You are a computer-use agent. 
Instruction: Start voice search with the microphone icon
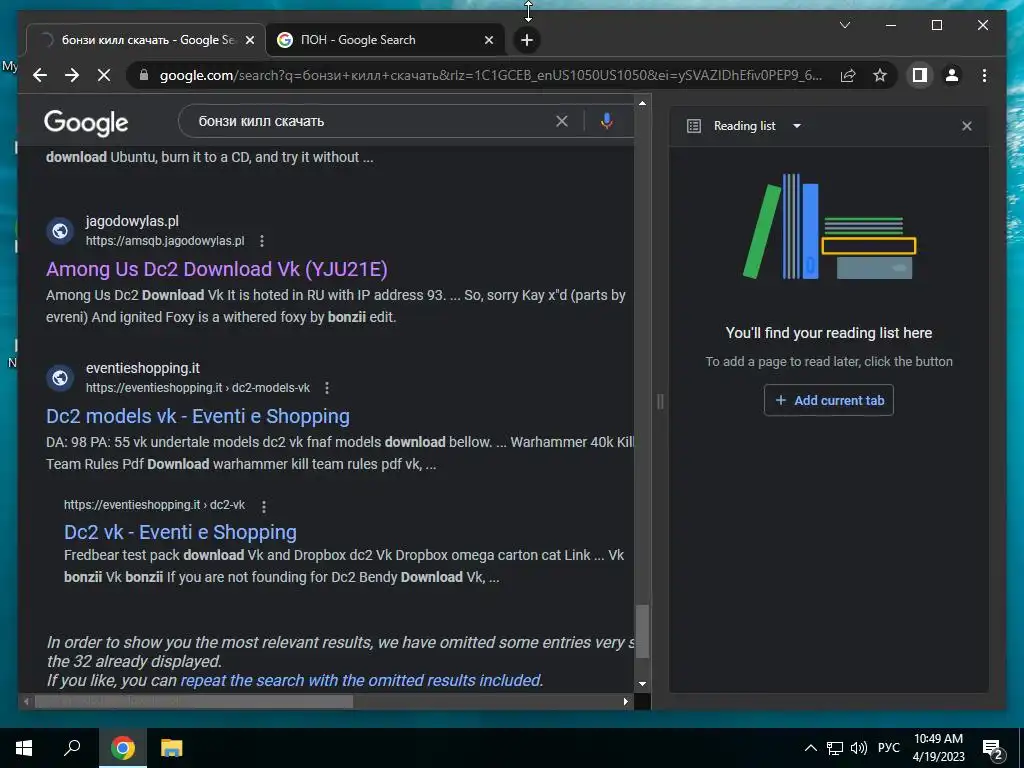tap(607, 121)
